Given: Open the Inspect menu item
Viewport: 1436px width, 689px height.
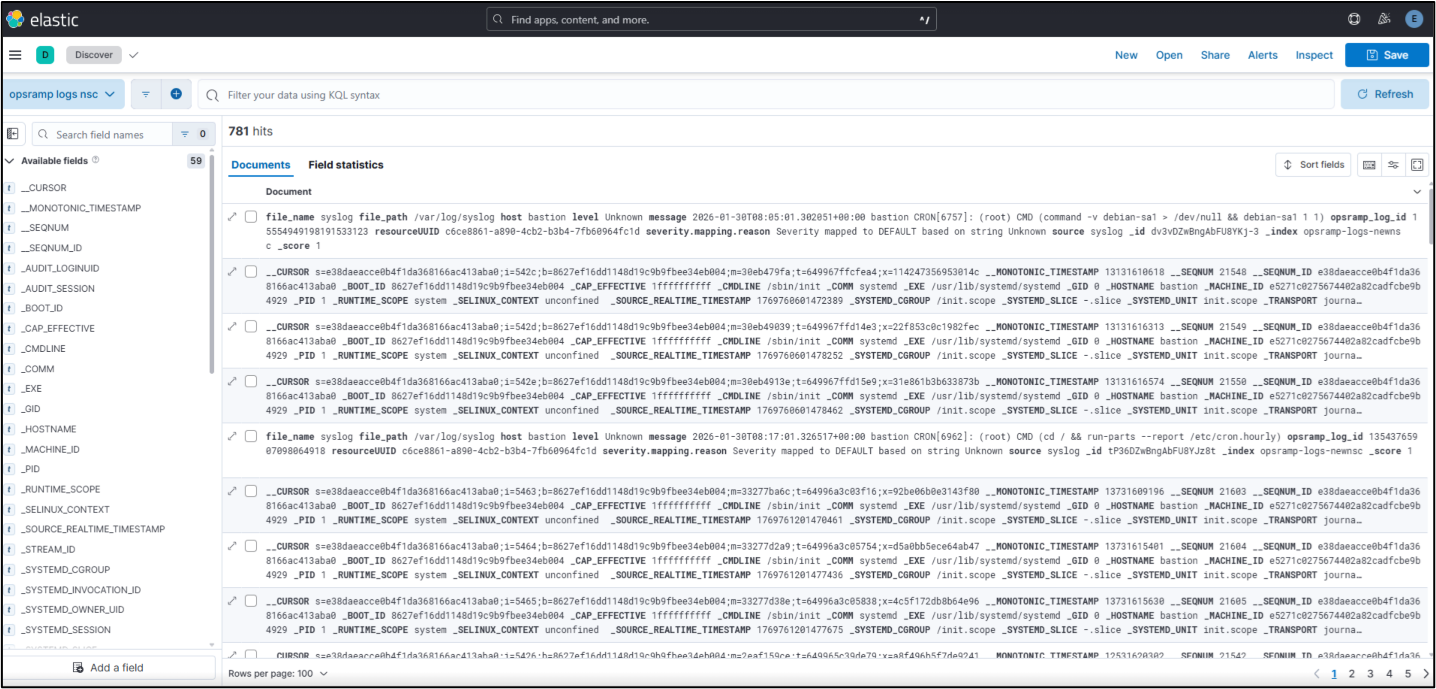Looking at the screenshot, I should (x=1314, y=55).
